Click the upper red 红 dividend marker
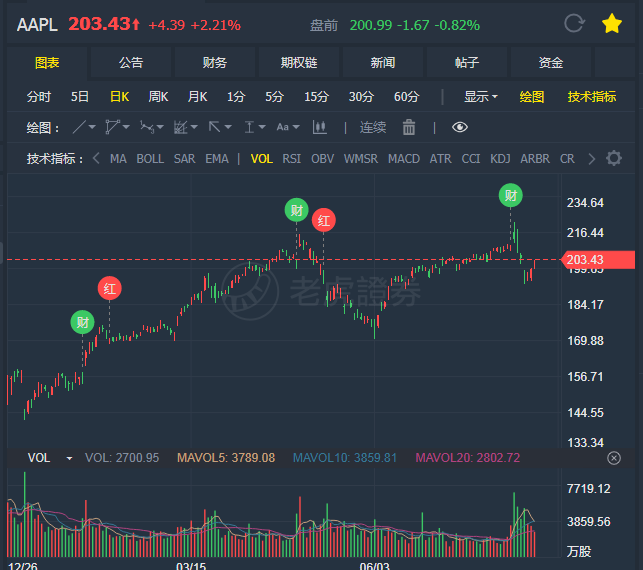Screen dimensions: 643x570 324,220
